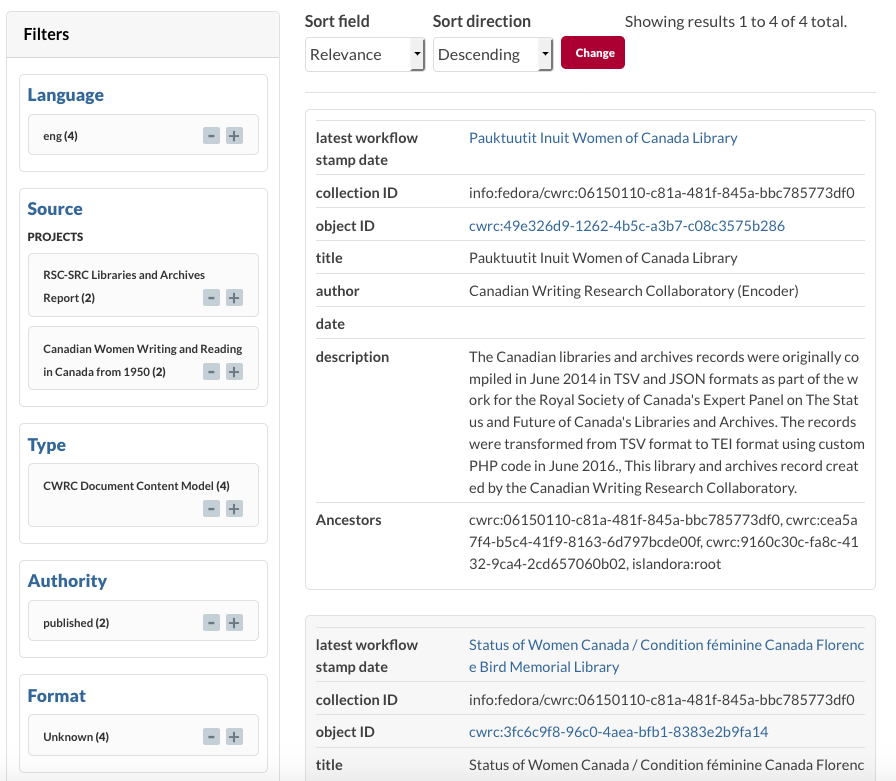This screenshot has height=781, width=896.
Task: Click the second record's collection ID value
Action: point(662,700)
